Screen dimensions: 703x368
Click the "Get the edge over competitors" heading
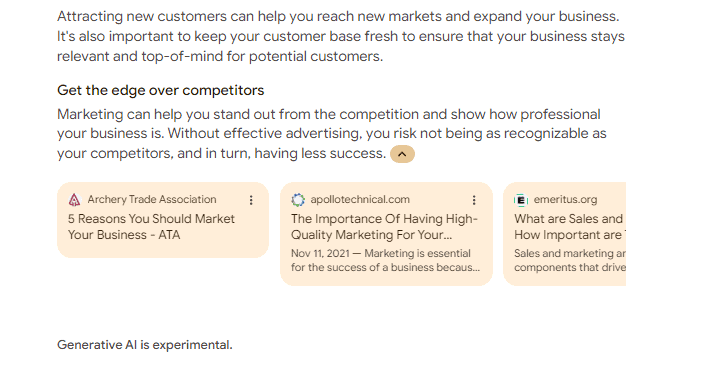[161, 91]
